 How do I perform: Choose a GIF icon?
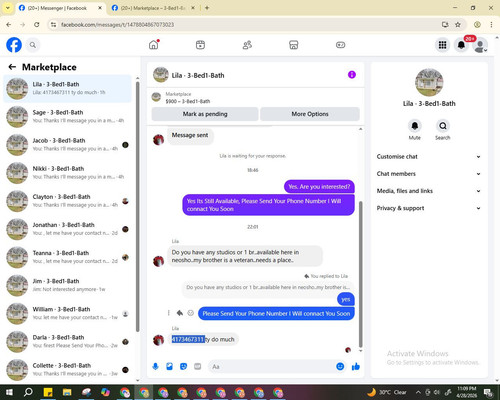pyautogui.click(x=197, y=367)
